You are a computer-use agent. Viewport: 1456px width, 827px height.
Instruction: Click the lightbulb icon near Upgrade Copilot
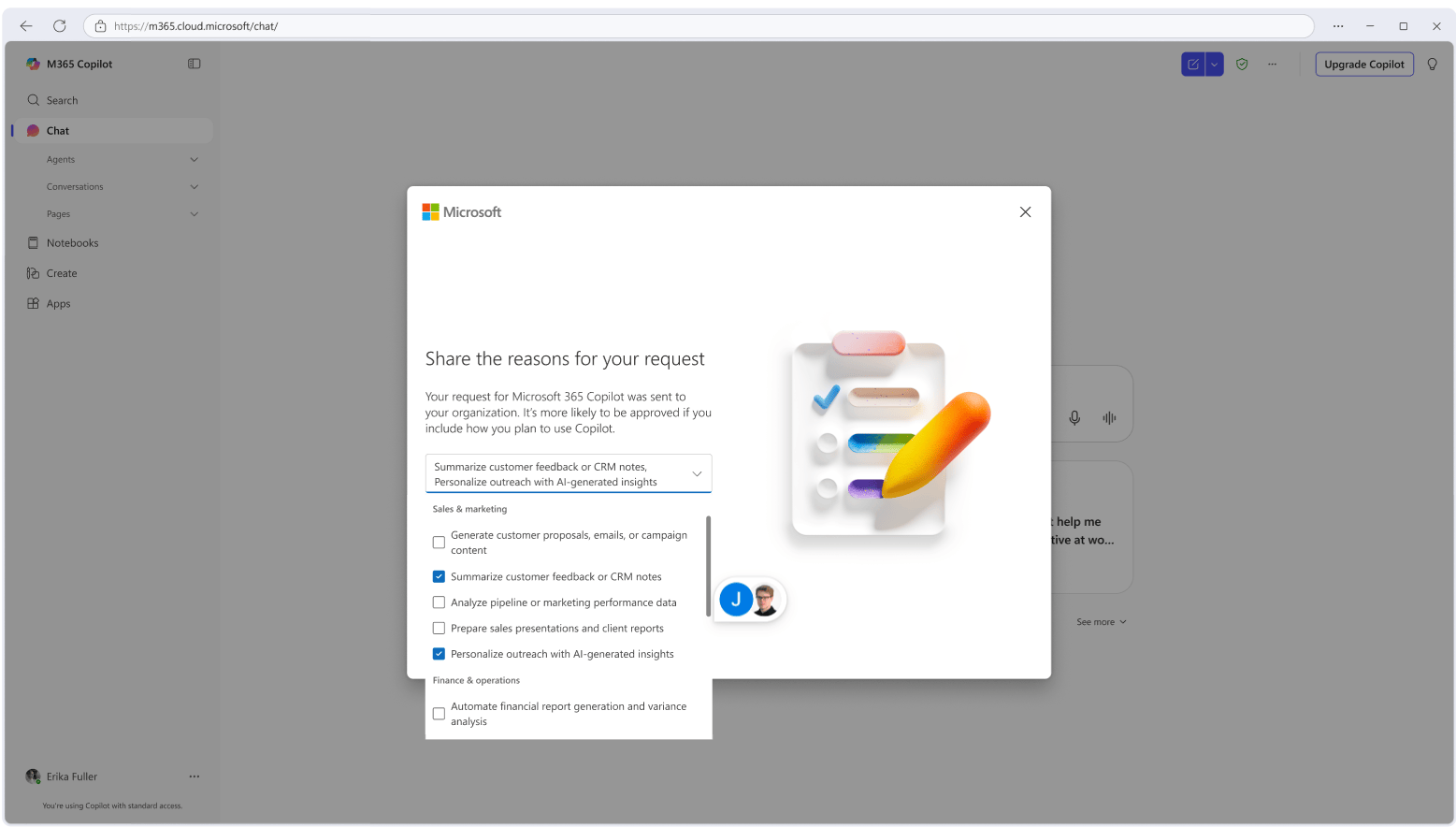(x=1433, y=64)
